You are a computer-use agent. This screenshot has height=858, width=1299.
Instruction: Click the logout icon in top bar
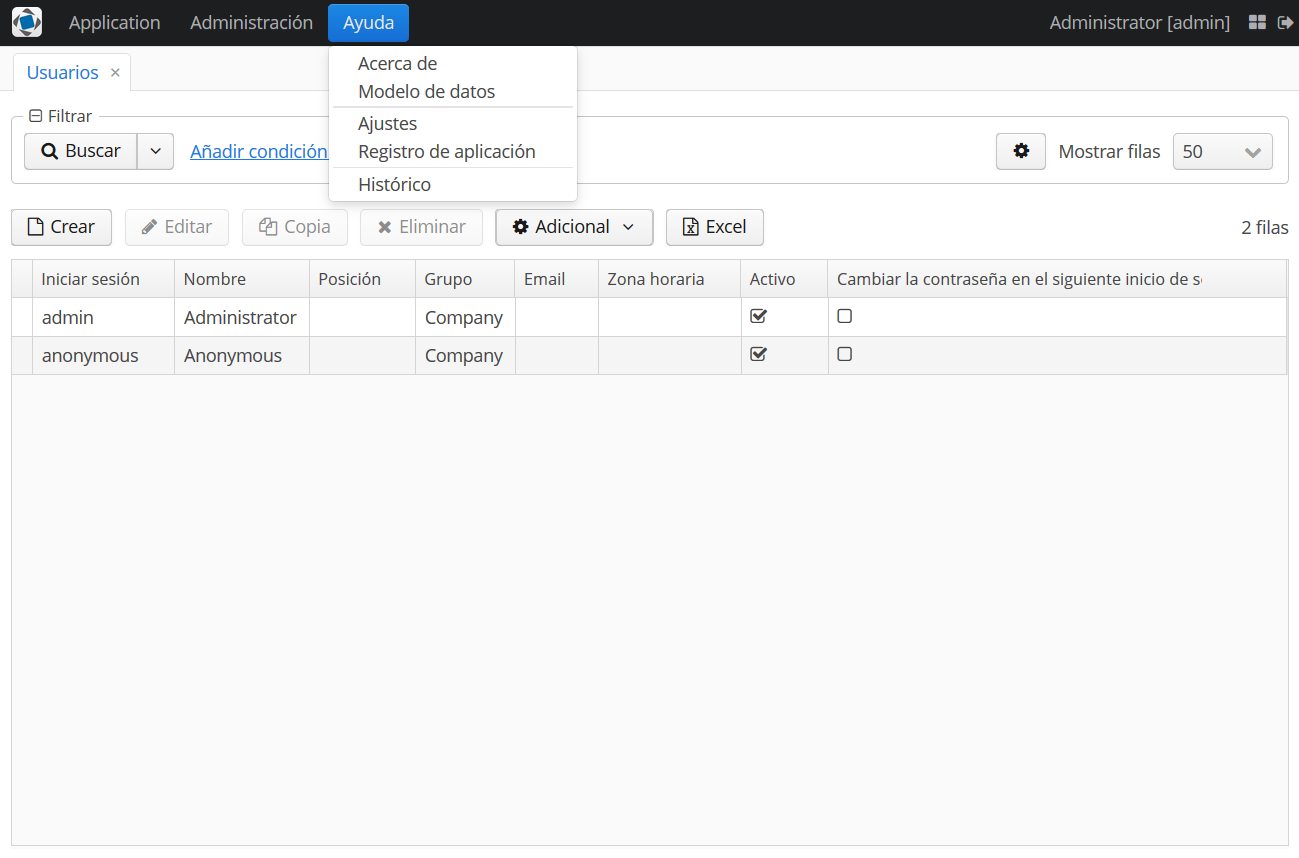pos(1286,22)
